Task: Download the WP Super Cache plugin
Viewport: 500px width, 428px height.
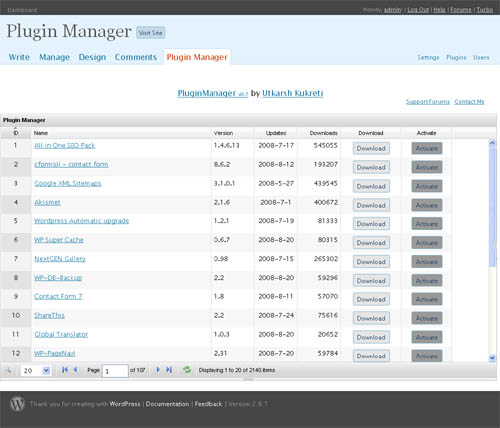Action: pos(371,243)
